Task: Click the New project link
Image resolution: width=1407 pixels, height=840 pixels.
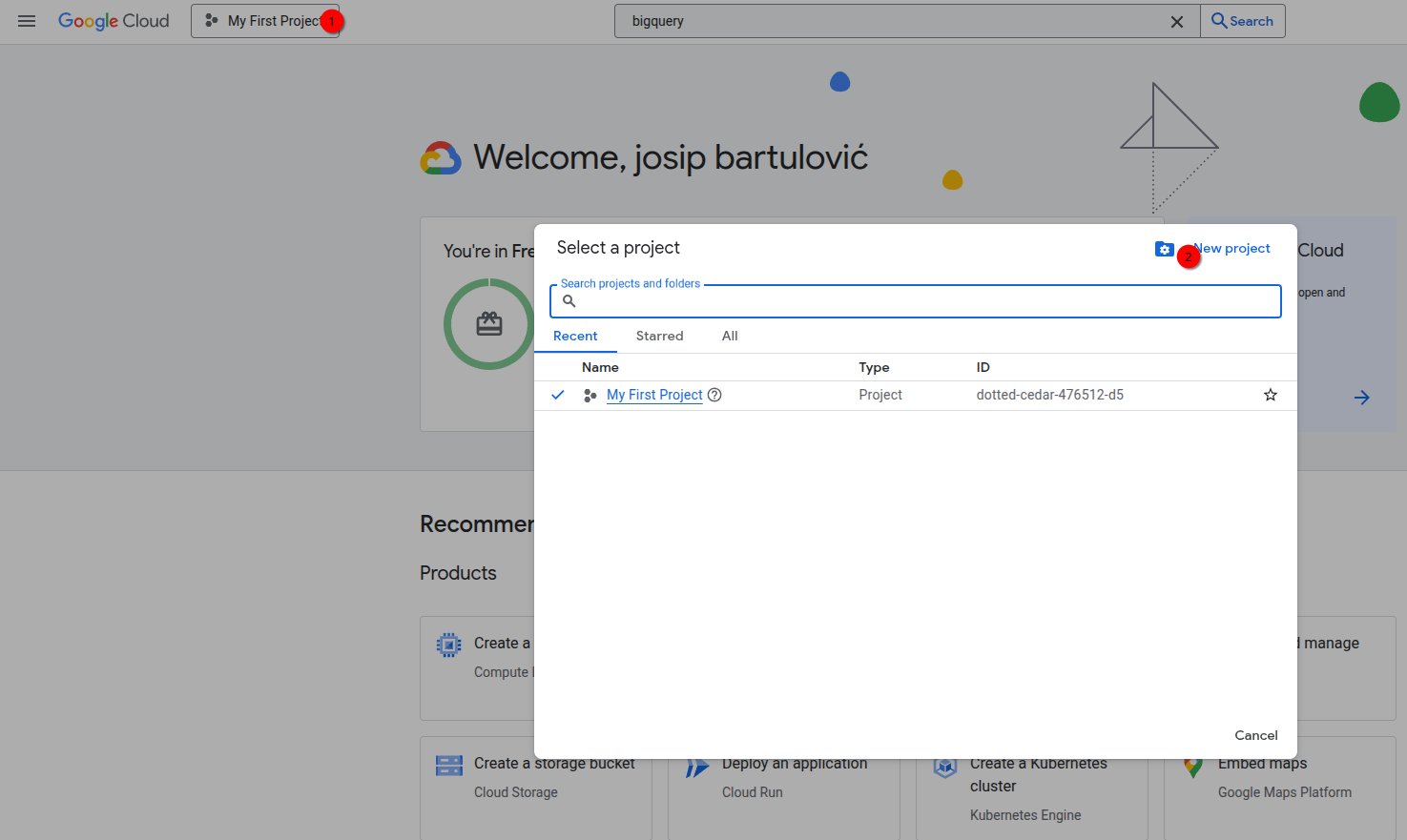Action: pyautogui.click(x=1232, y=248)
